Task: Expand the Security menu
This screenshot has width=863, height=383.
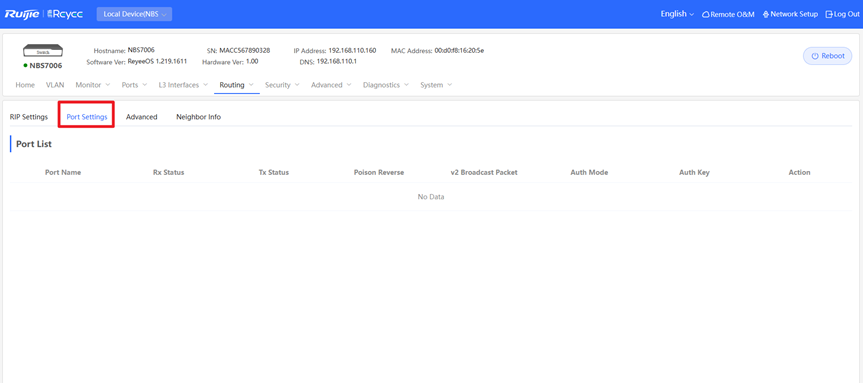Action: pos(282,85)
